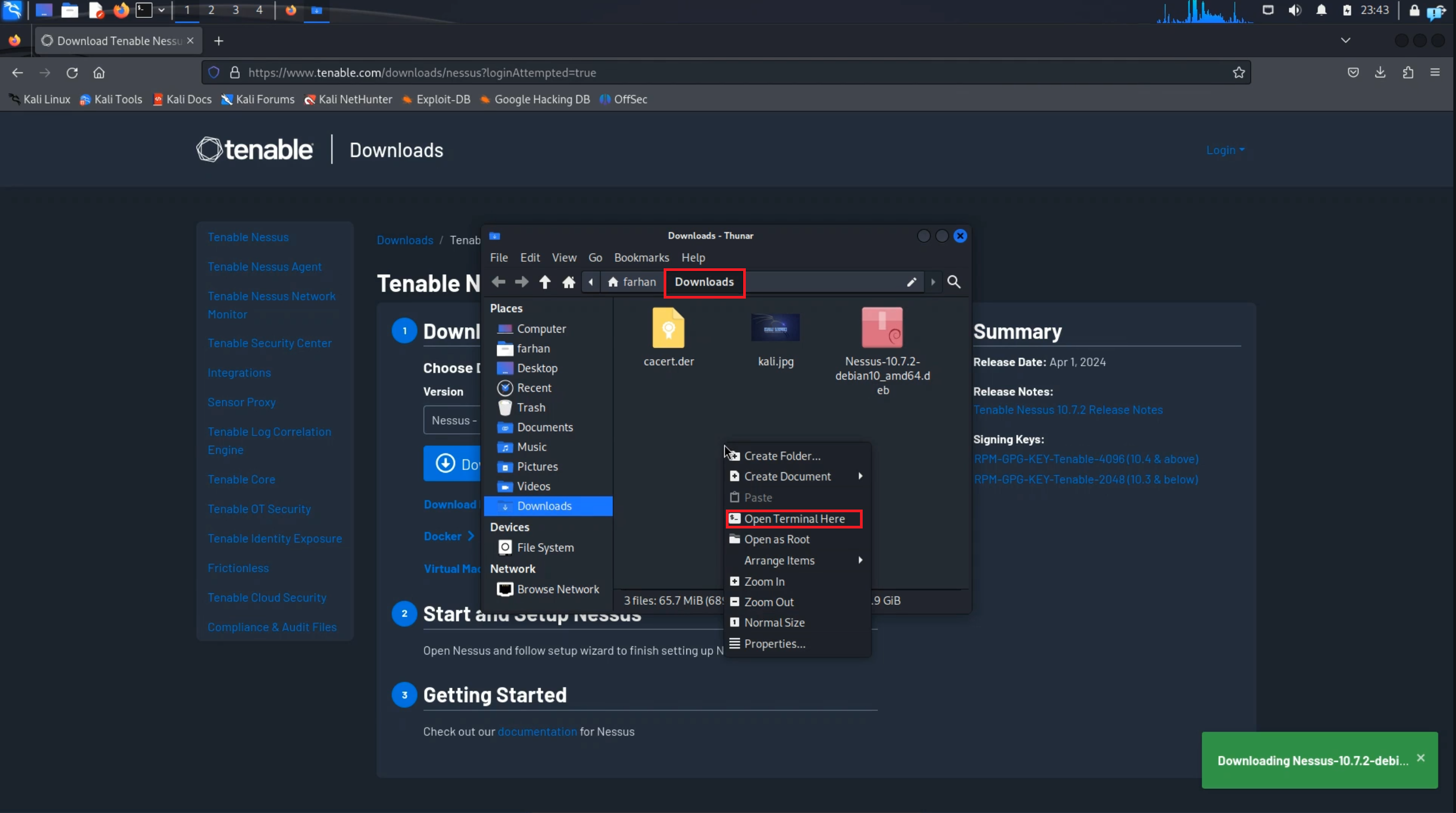Open Thunar's Bookmarks menu
This screenshot has width=1456, height=813.
641,257
